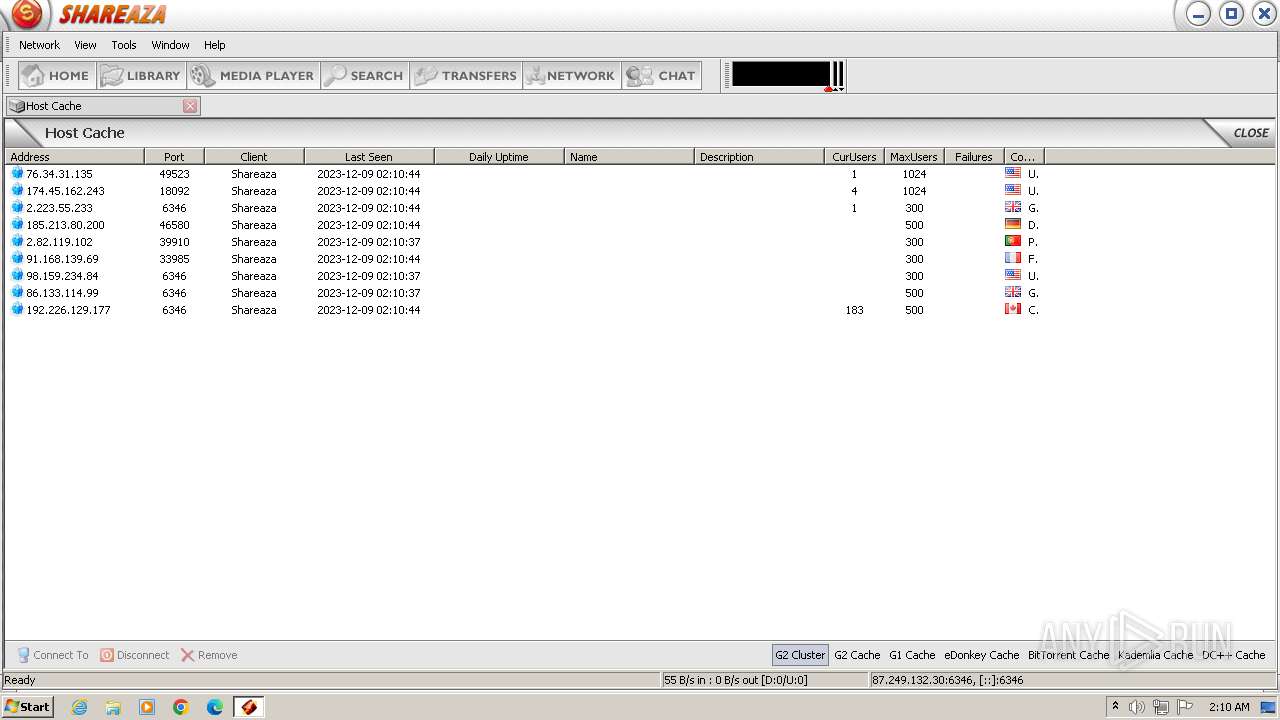Open the Transfers view

tap(466, 76)
